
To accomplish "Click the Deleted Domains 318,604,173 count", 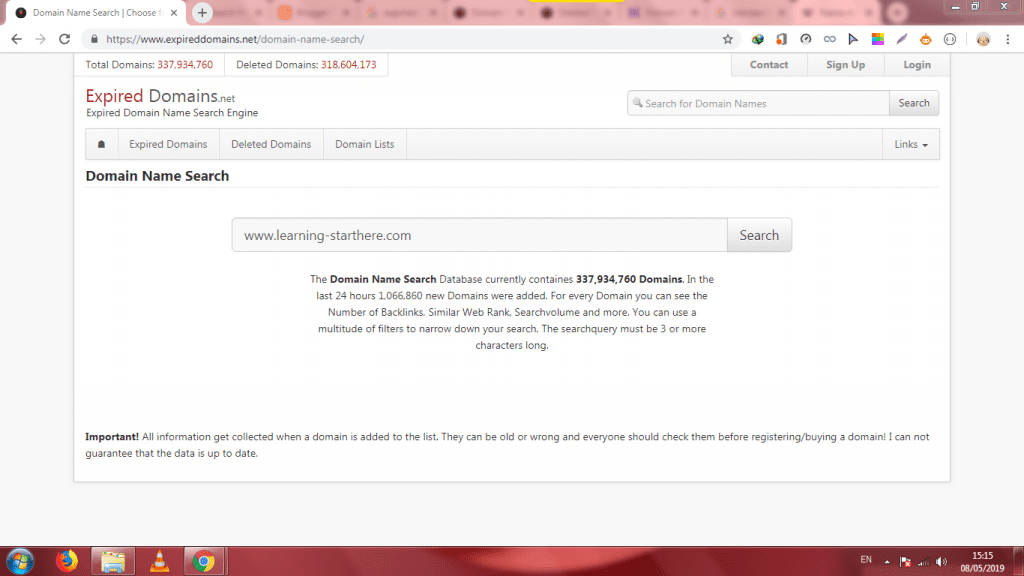I will 349,65.
